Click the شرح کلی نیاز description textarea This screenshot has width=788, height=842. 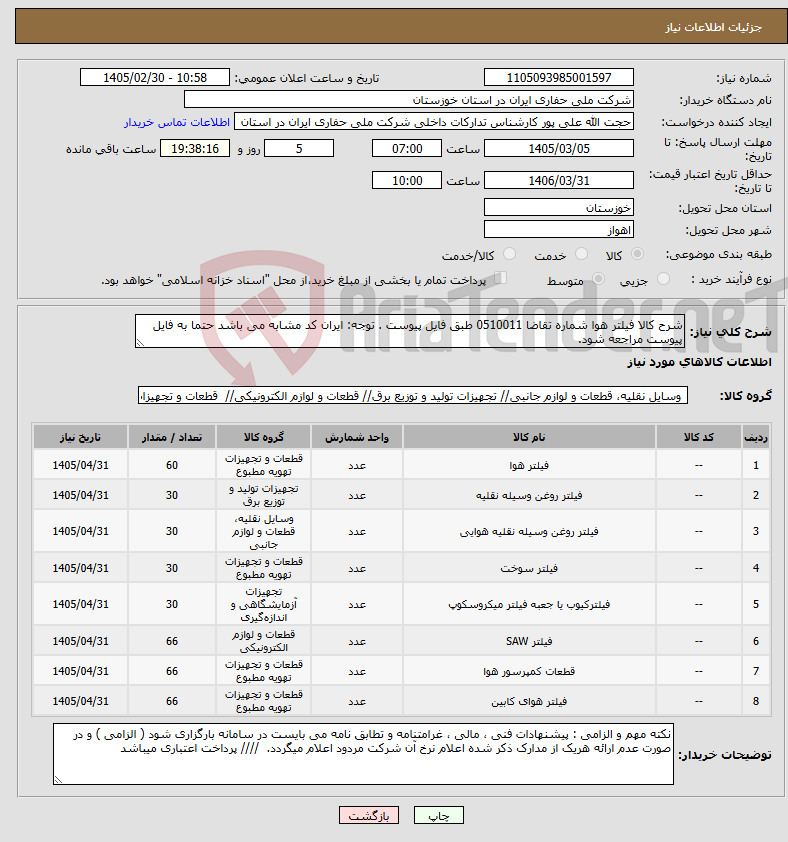410,331
